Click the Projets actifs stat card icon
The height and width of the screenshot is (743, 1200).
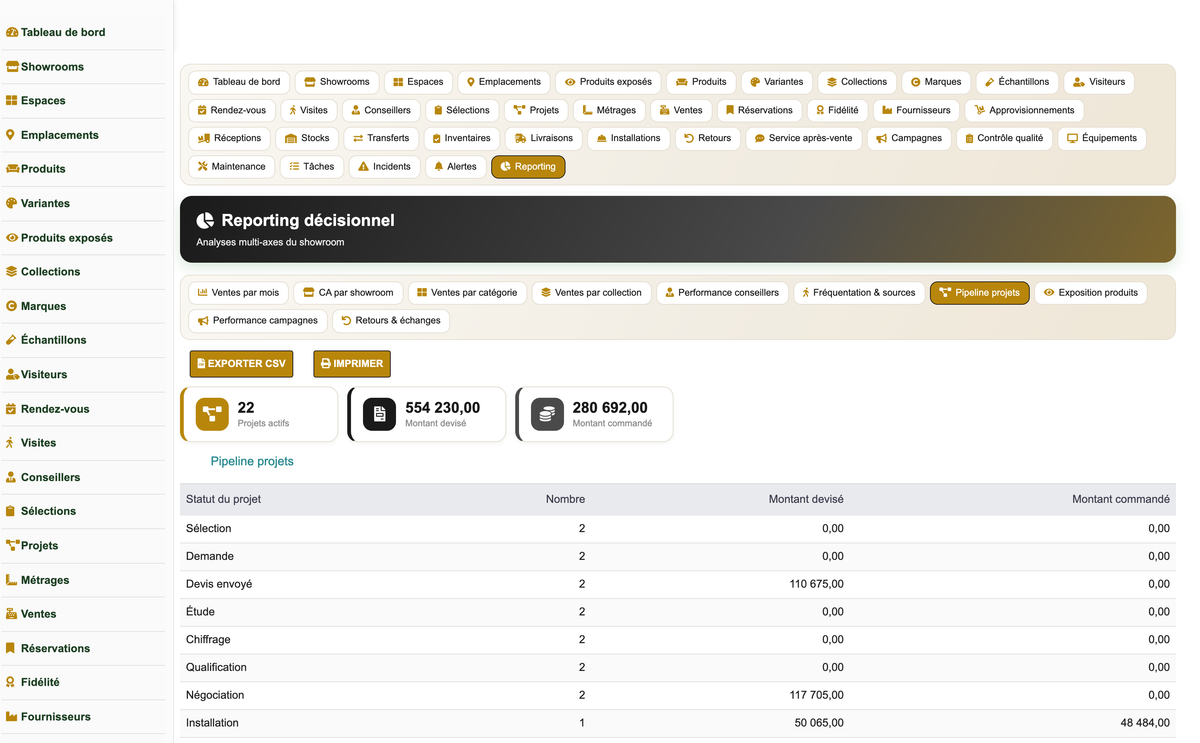coord(212,414)
